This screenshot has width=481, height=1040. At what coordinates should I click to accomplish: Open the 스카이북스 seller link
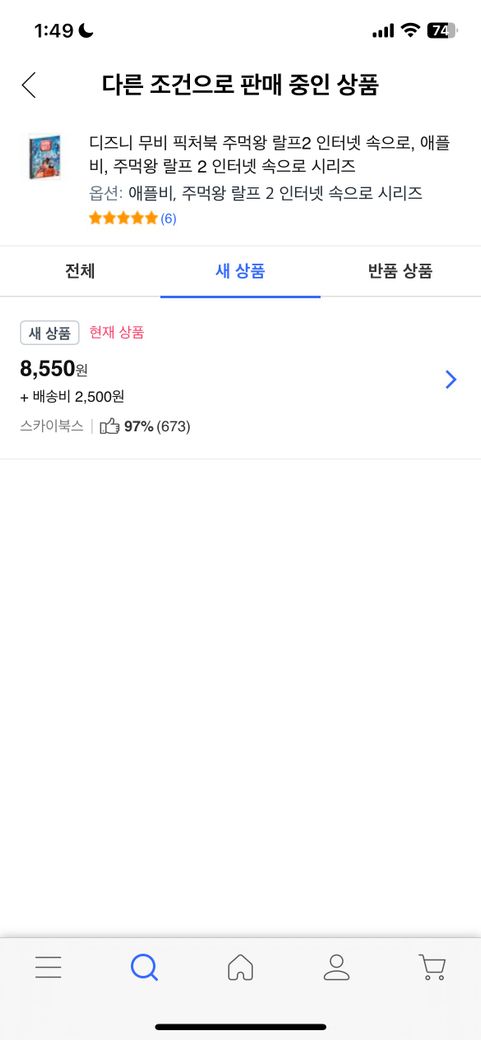click(x=52, y=426)
